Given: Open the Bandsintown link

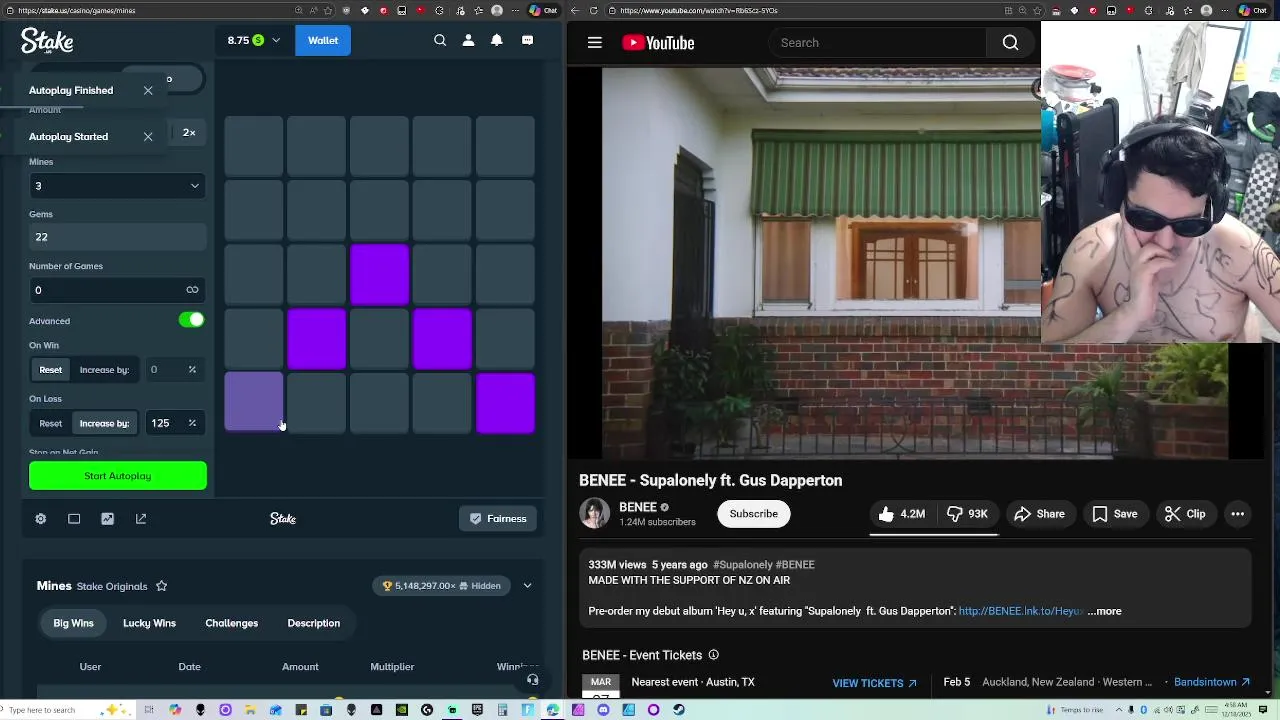Looking at the screenshot, I should [1212, 682].
